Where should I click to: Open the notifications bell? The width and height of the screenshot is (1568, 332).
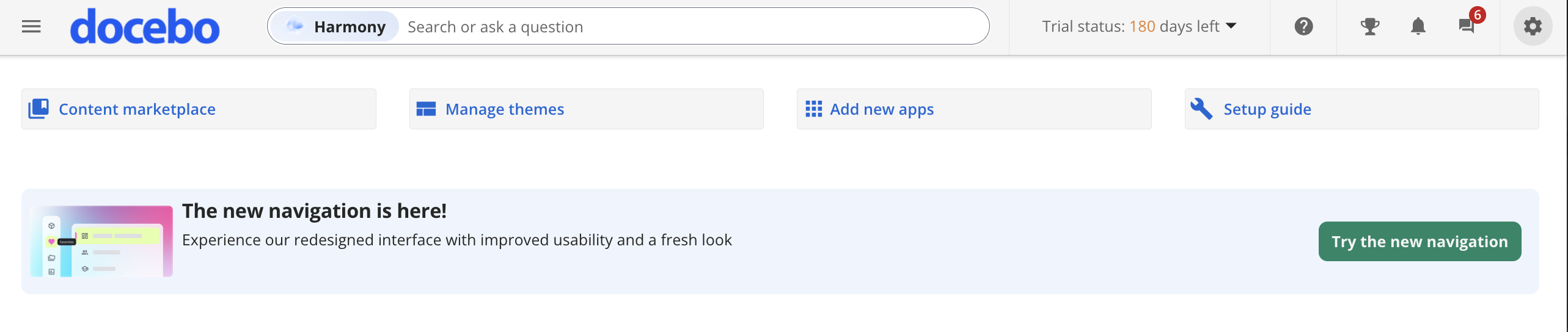1418,26
